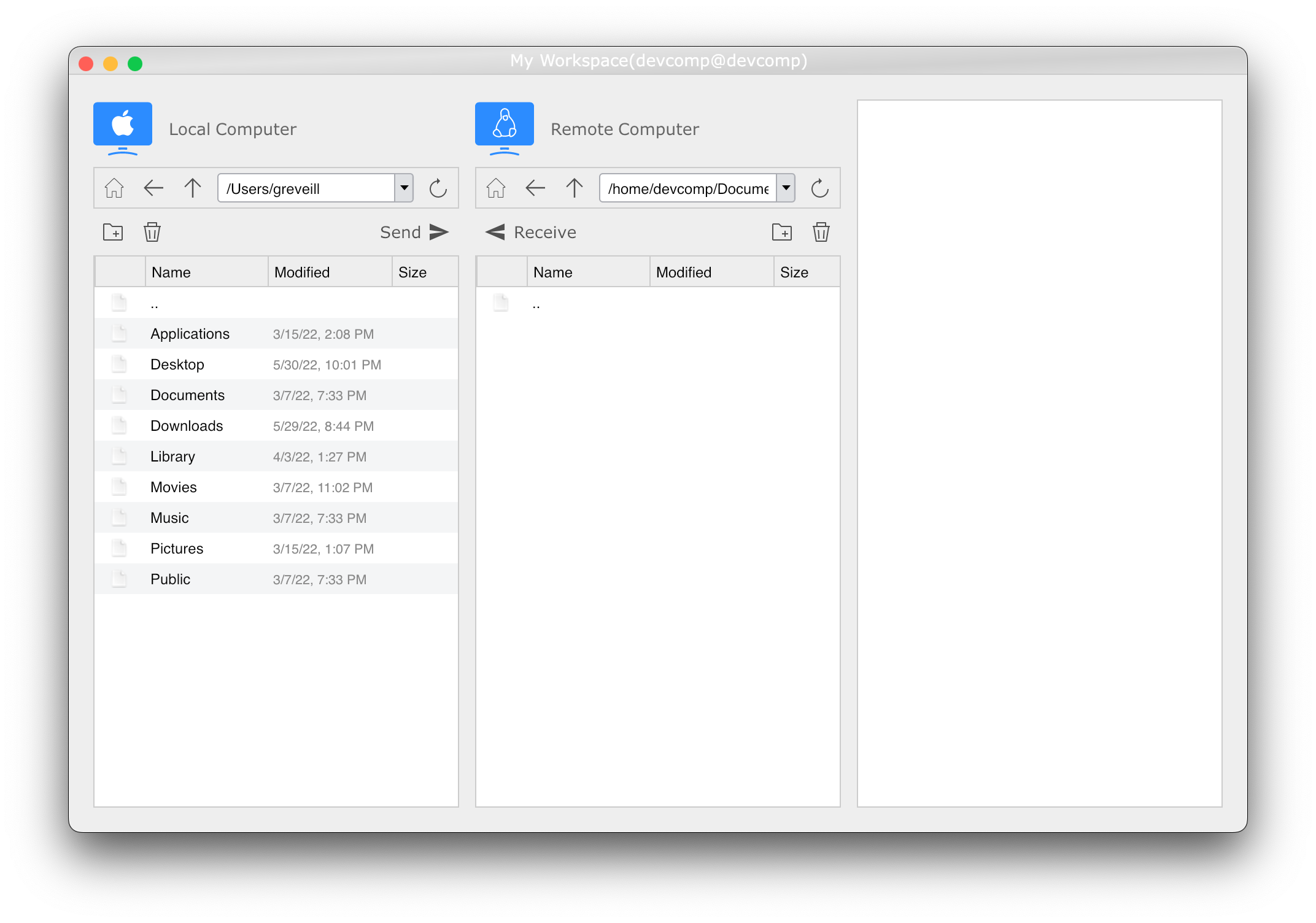Refresh the local file listing

point(438,188)
